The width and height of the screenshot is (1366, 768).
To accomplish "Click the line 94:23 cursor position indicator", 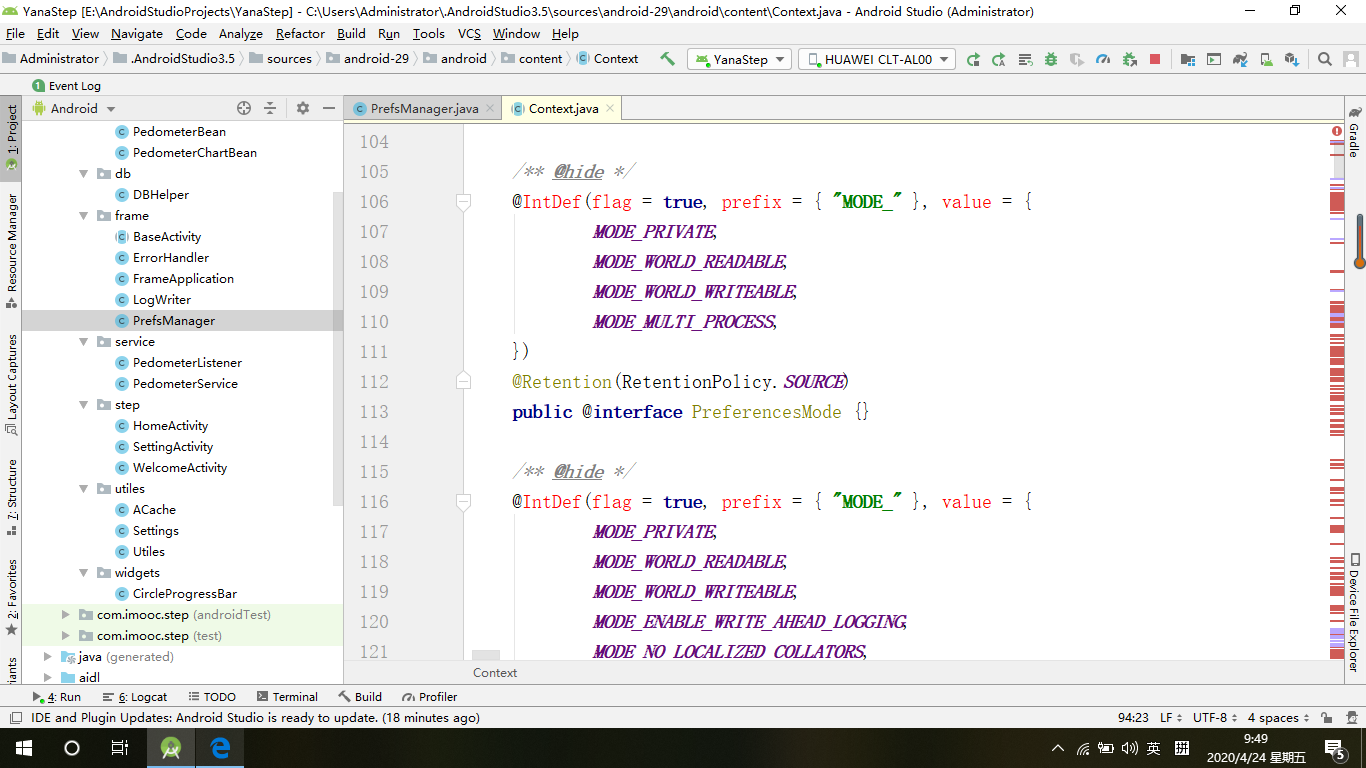I will pyautogui.click(x=1132, y=718).
